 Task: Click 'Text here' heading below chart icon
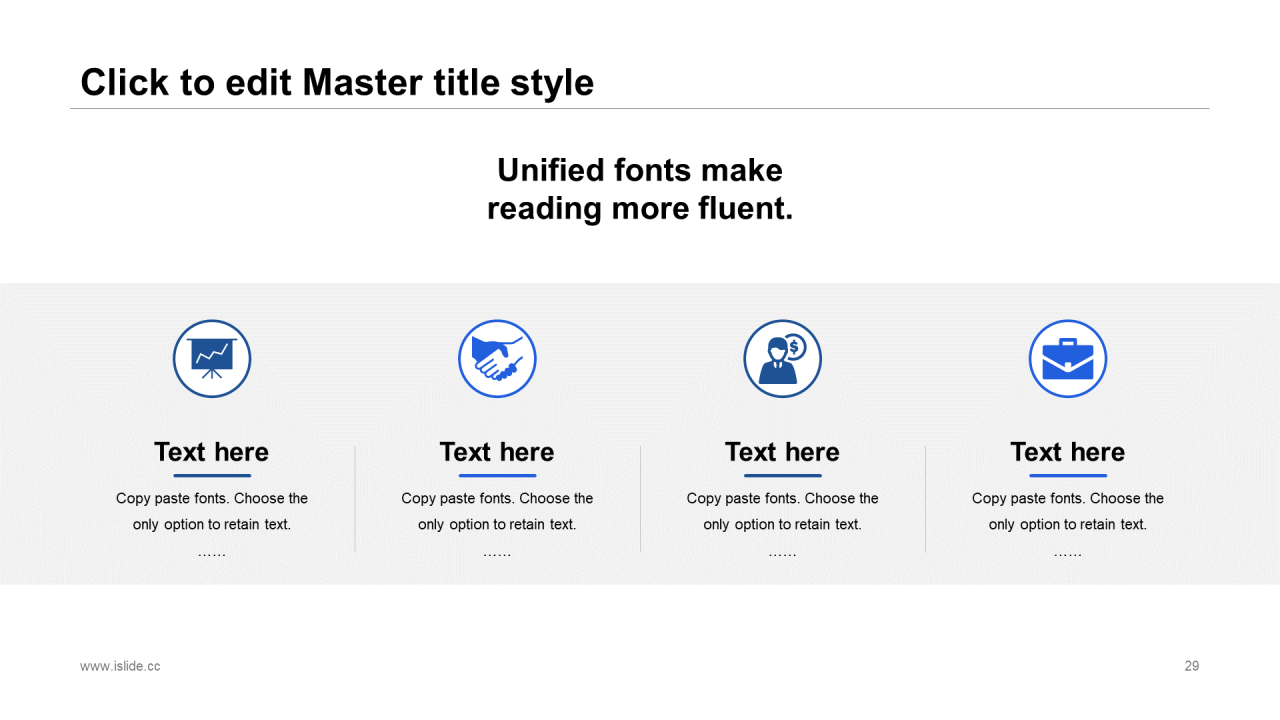[x=212, y=452]
